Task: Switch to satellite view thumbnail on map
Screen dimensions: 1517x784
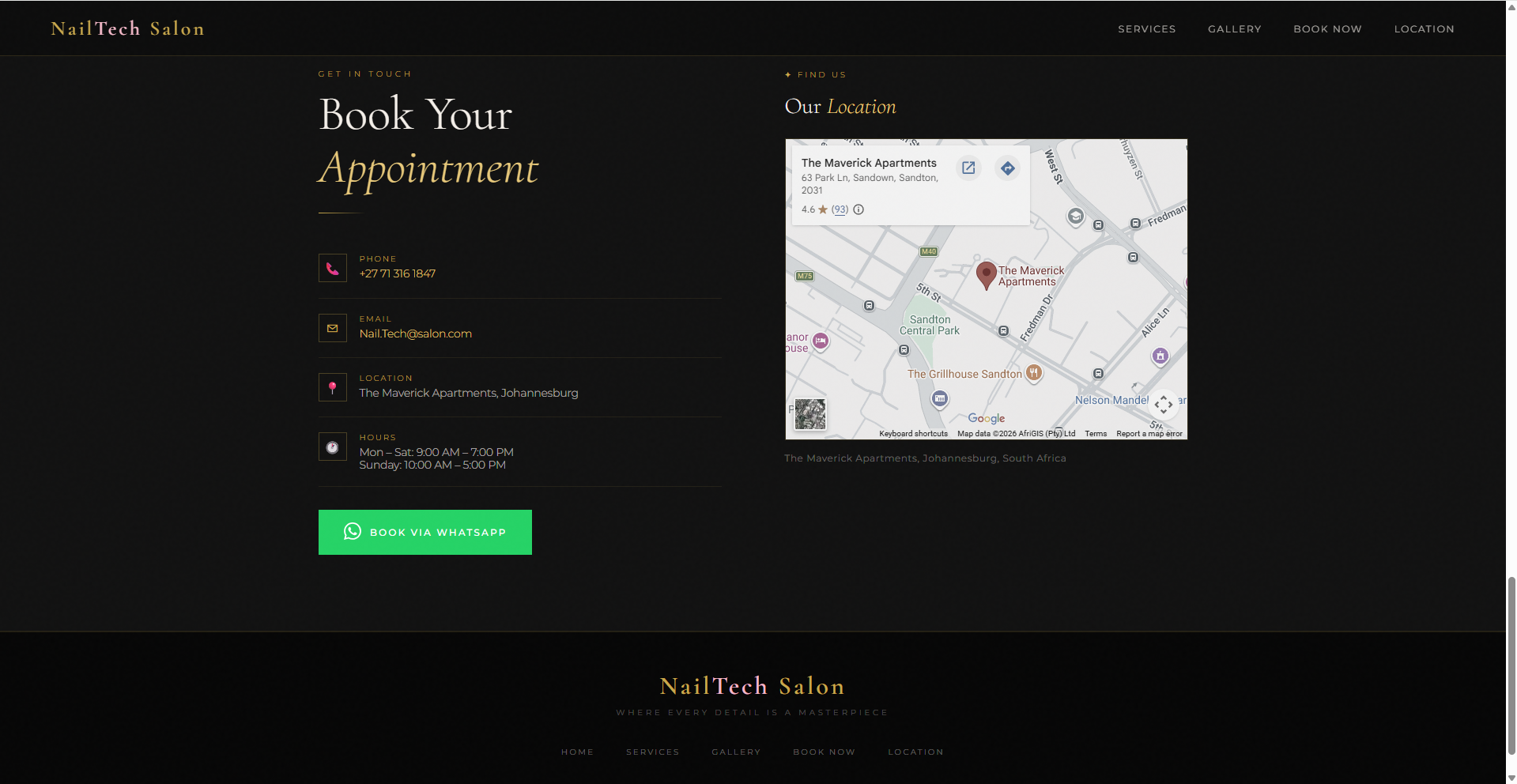Action: point(810,414)
